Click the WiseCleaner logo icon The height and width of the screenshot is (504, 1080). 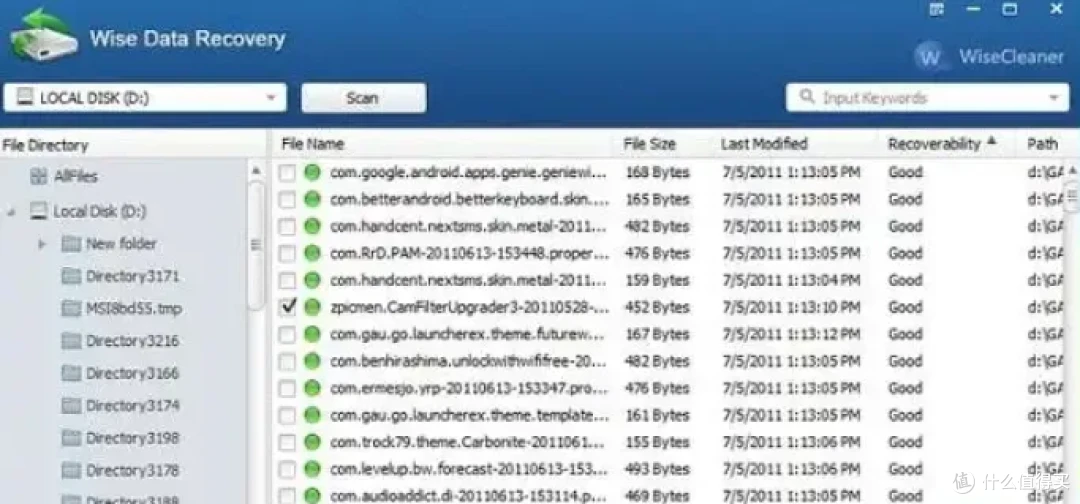tap(931, 57)
